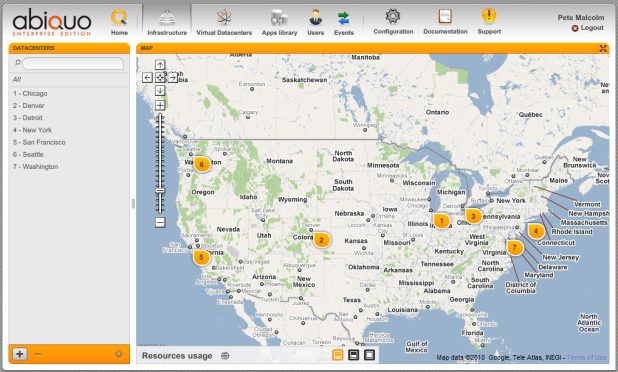This screenshot has height=372, width=618.
Task: Open the map Terms of Use link
Action: (586, 357)
